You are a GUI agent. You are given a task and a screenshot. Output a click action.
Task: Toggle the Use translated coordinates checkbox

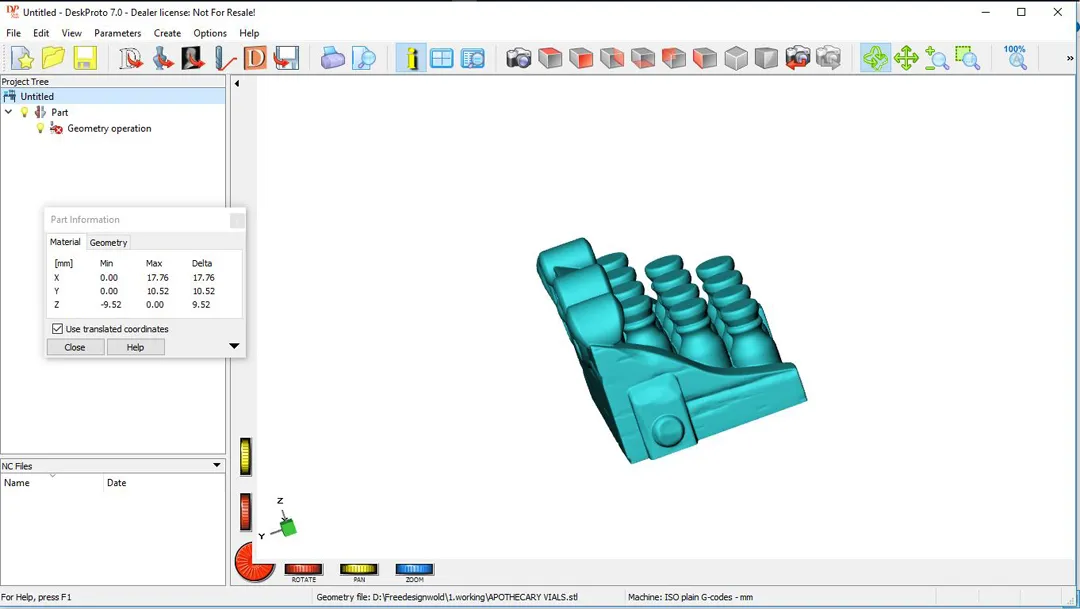click(58, 329)
